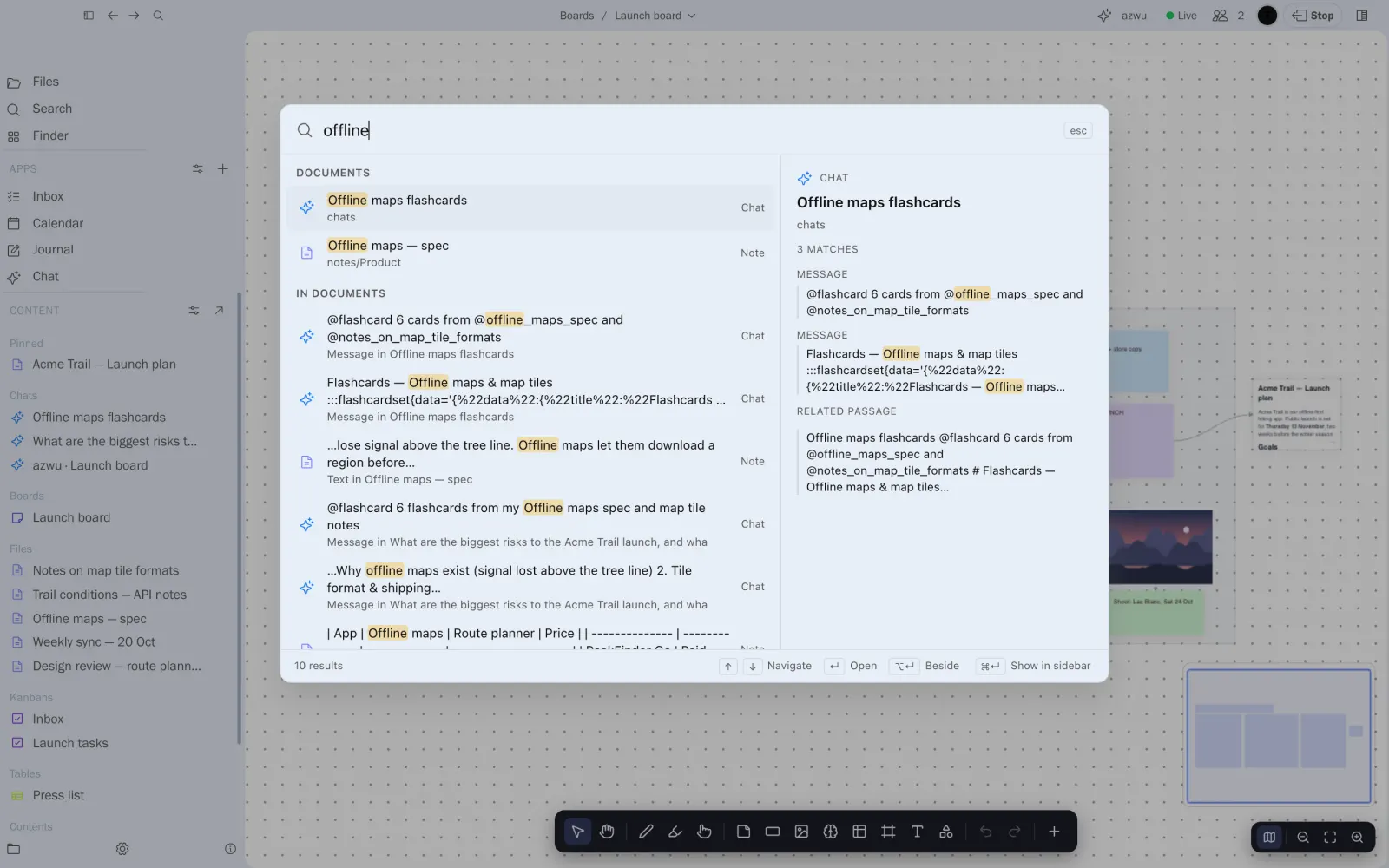1389x868 pixels.
Task: Click the expand arrow icon beside CONTENT
Action: pyautogui.click(x=219, y=310)
